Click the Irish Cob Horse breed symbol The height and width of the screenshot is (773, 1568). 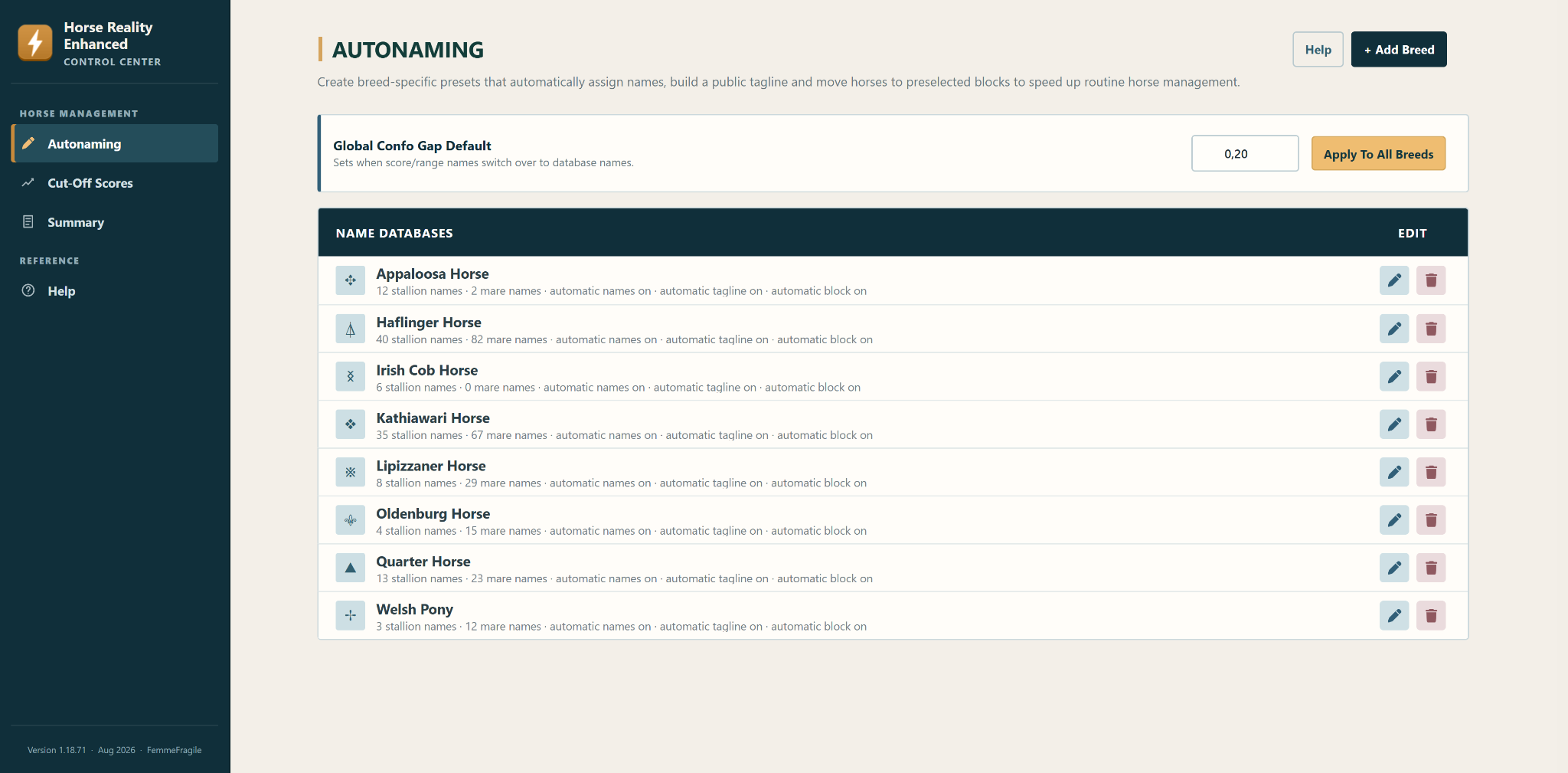(351, 377)
